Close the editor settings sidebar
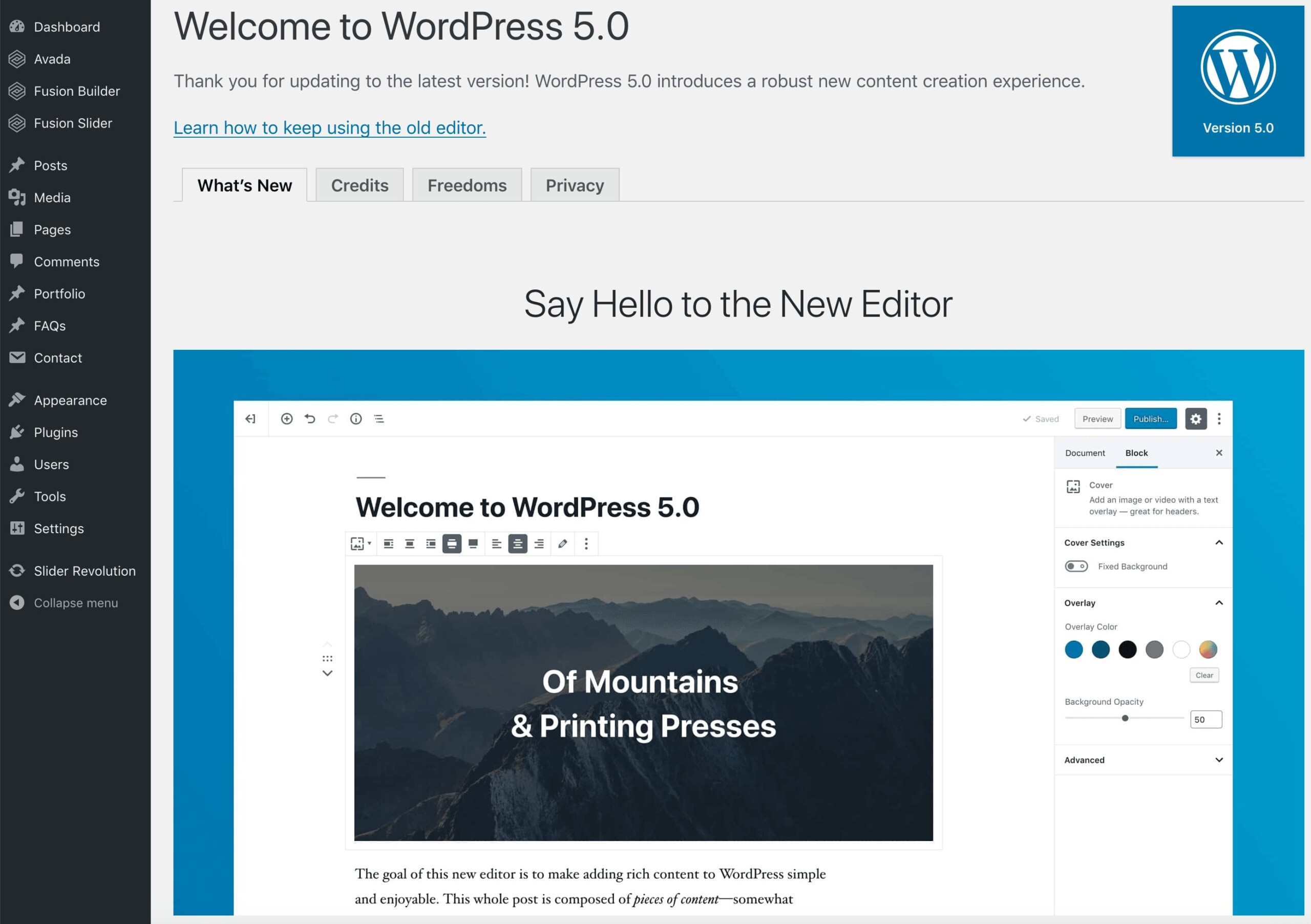The width and height of the screenshot is (1311, 924). pyautogui.click(x=1219, y=453)
